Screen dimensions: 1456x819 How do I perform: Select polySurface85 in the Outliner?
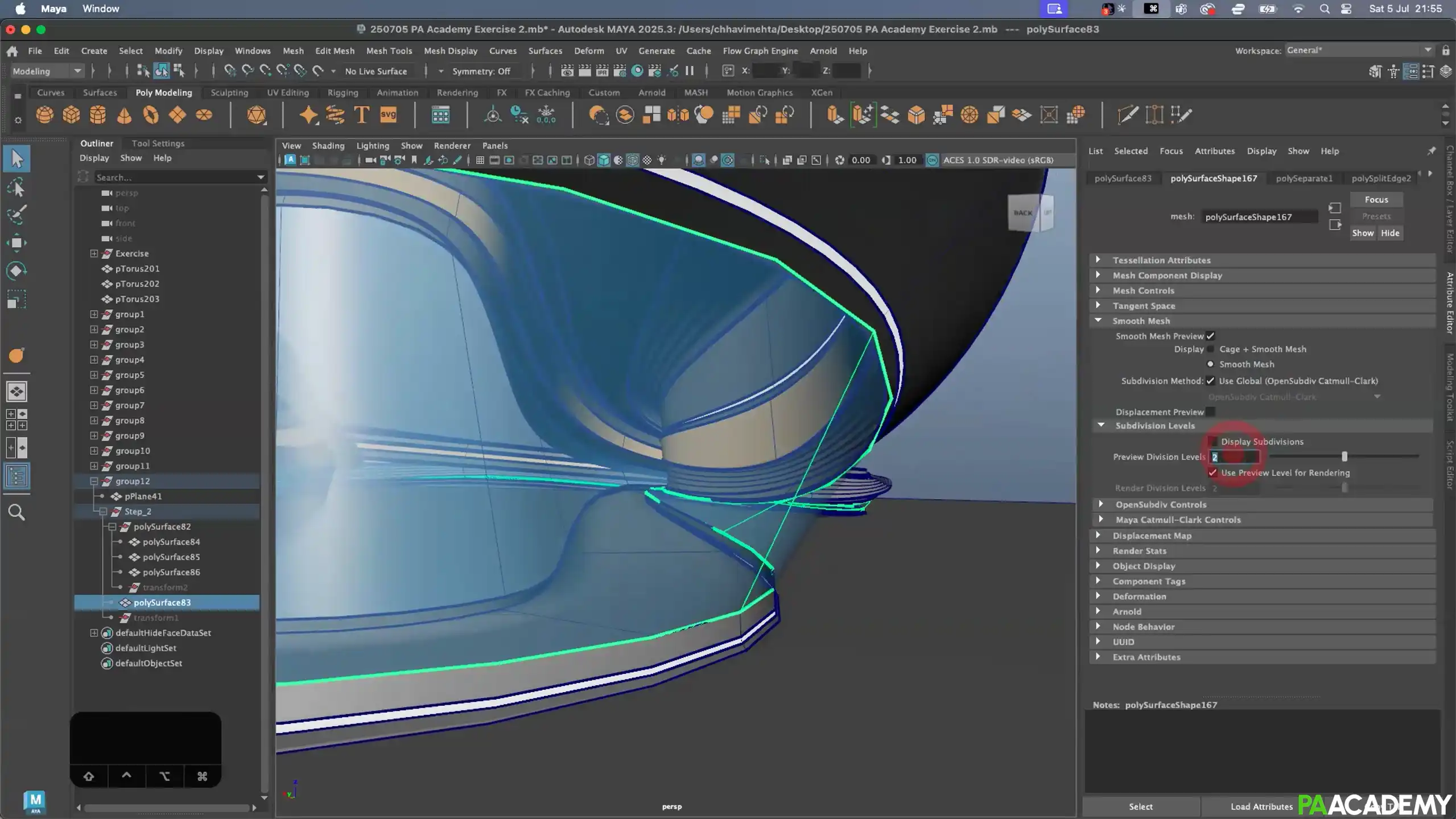(x=172, y=557)
